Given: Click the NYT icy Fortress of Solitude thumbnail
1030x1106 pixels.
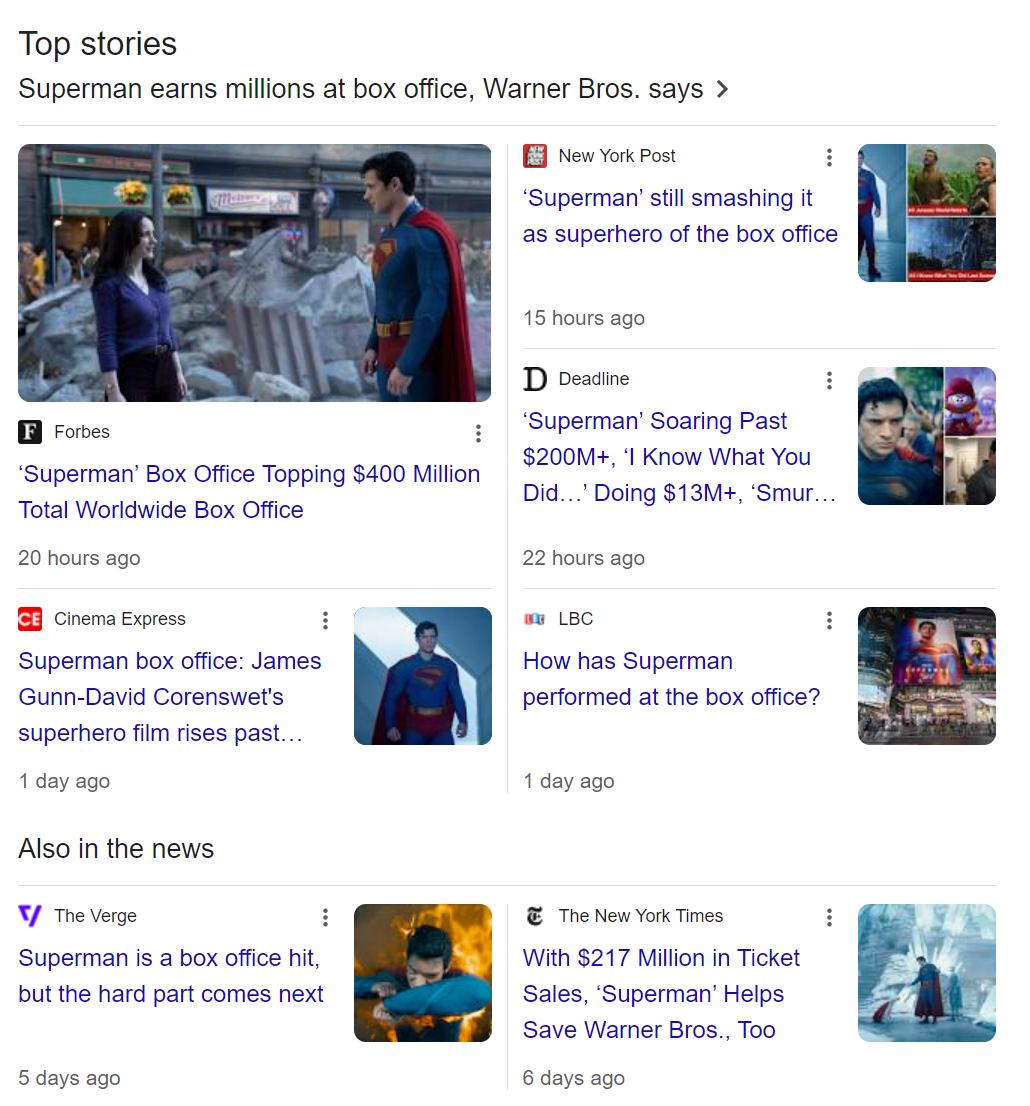Looking at the screenshot, I should 926,973.
